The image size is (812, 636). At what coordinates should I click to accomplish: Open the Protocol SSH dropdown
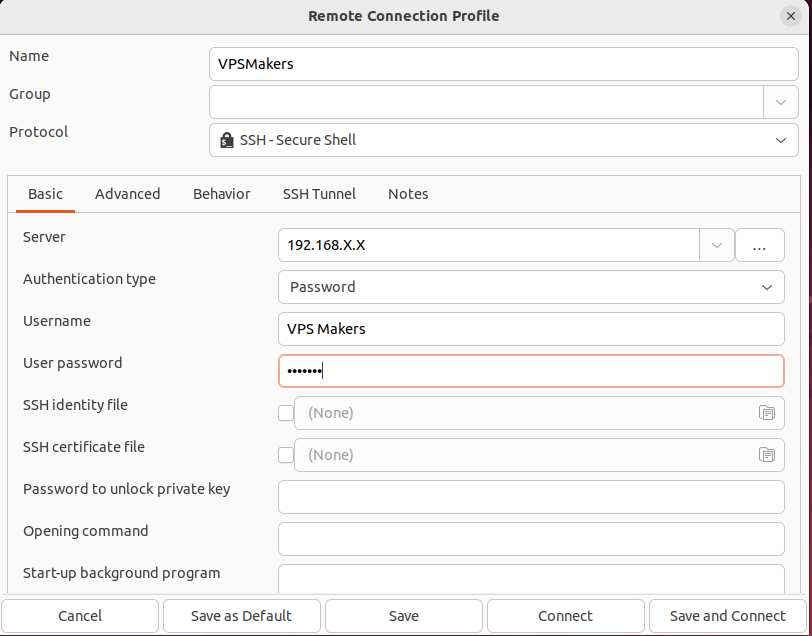[503, 140]
